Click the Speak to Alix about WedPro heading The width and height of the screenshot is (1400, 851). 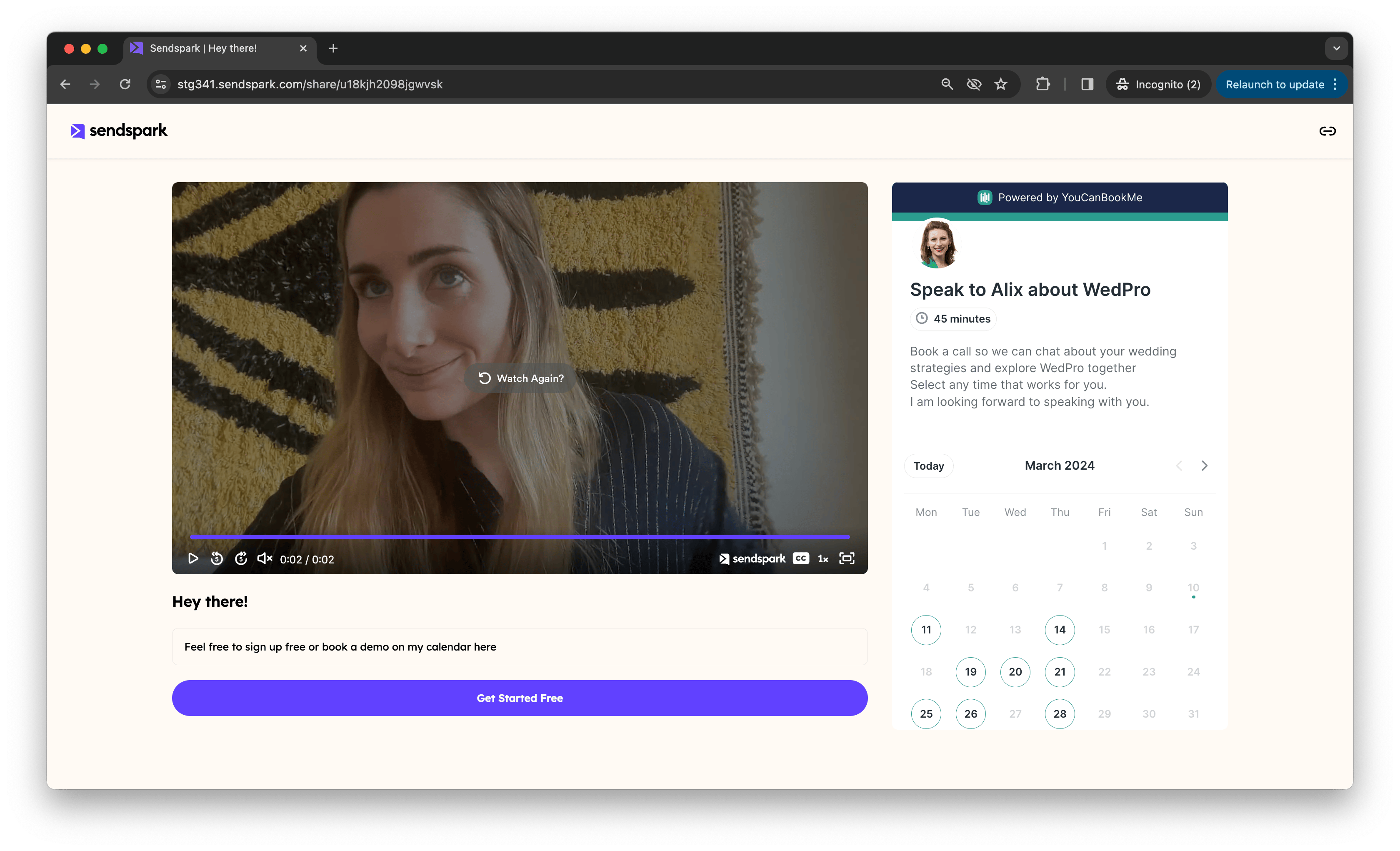pyautogui.click(x=1030, y=289)
